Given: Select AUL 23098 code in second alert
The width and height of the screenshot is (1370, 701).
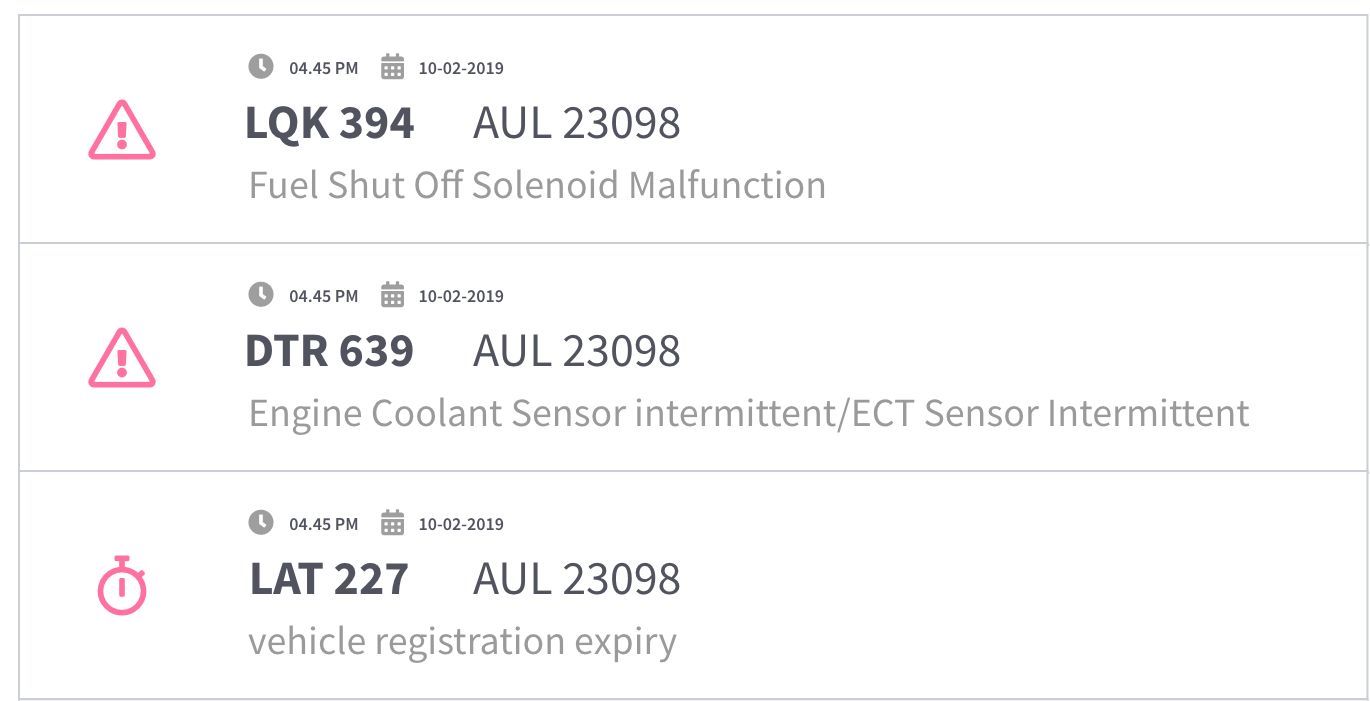Looking at the screenshot, I should [x=577, y=352].
